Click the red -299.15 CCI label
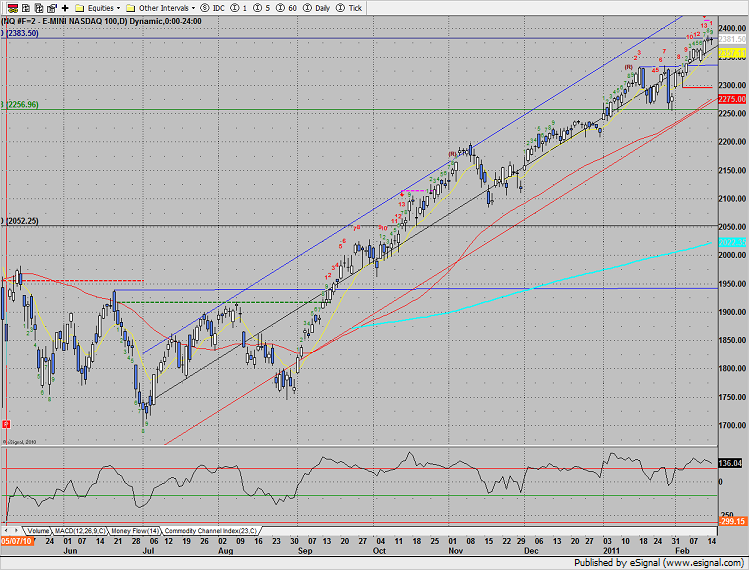This screenshot has height=570, width=749. (732, 521)
